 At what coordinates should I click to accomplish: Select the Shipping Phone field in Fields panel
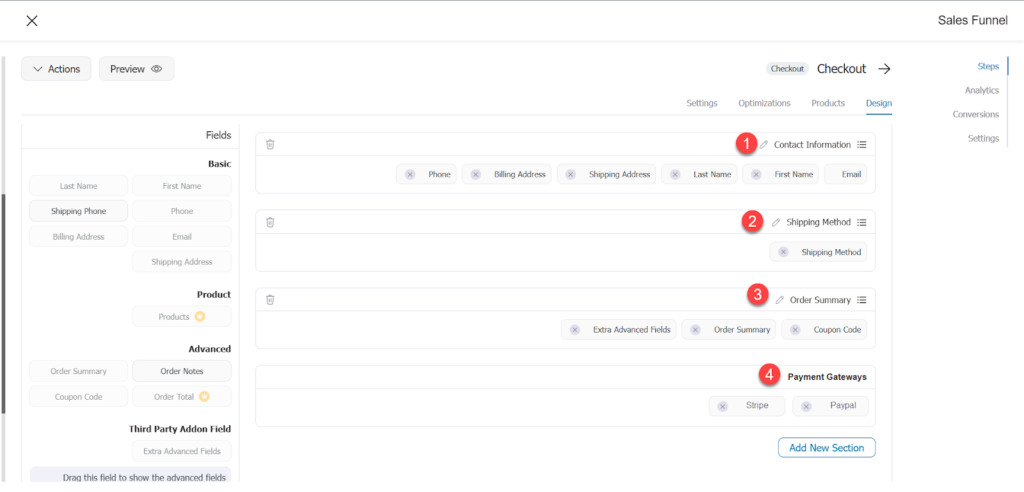click(78, 211)
